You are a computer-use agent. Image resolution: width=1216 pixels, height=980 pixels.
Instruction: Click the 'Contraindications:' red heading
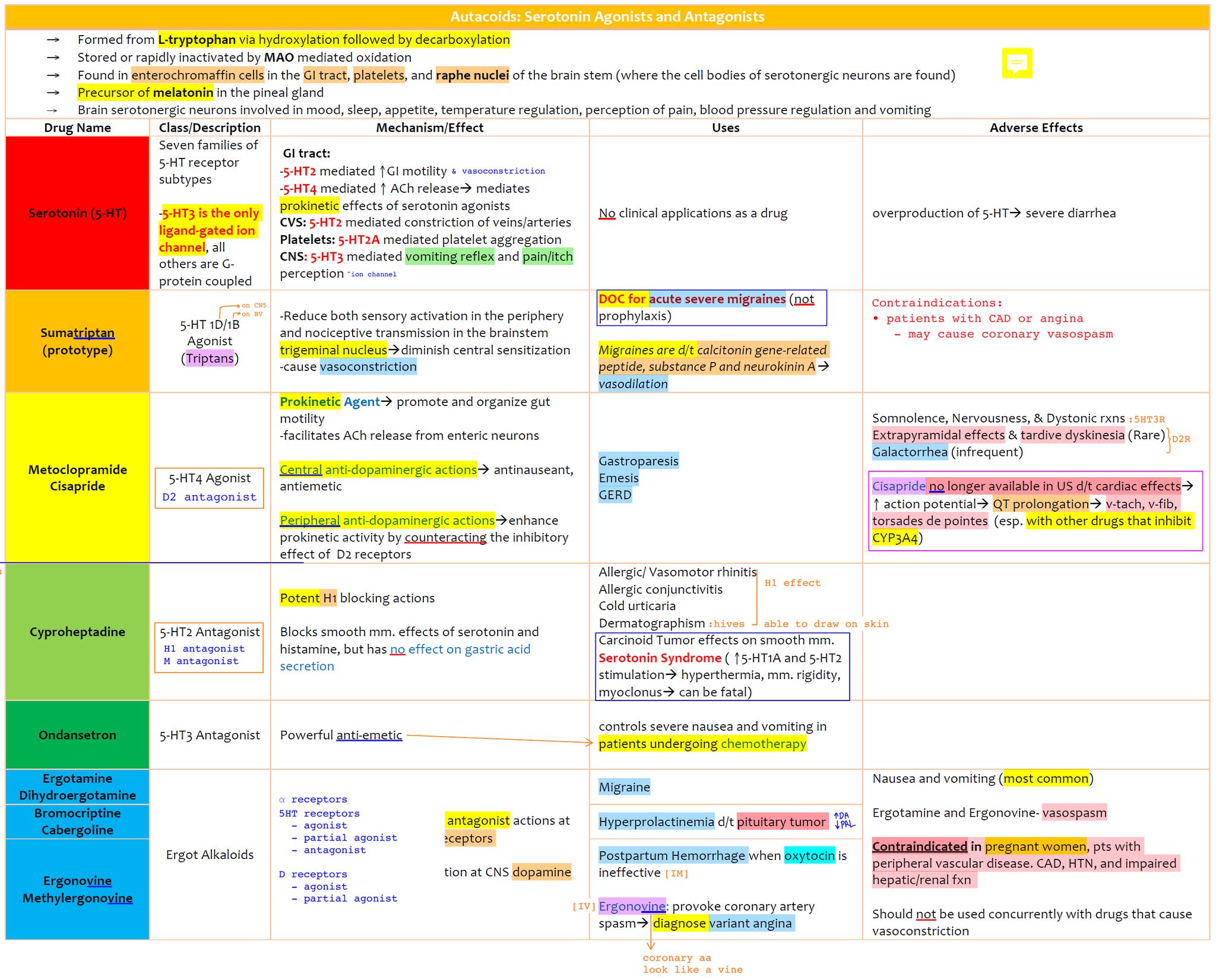936,303
